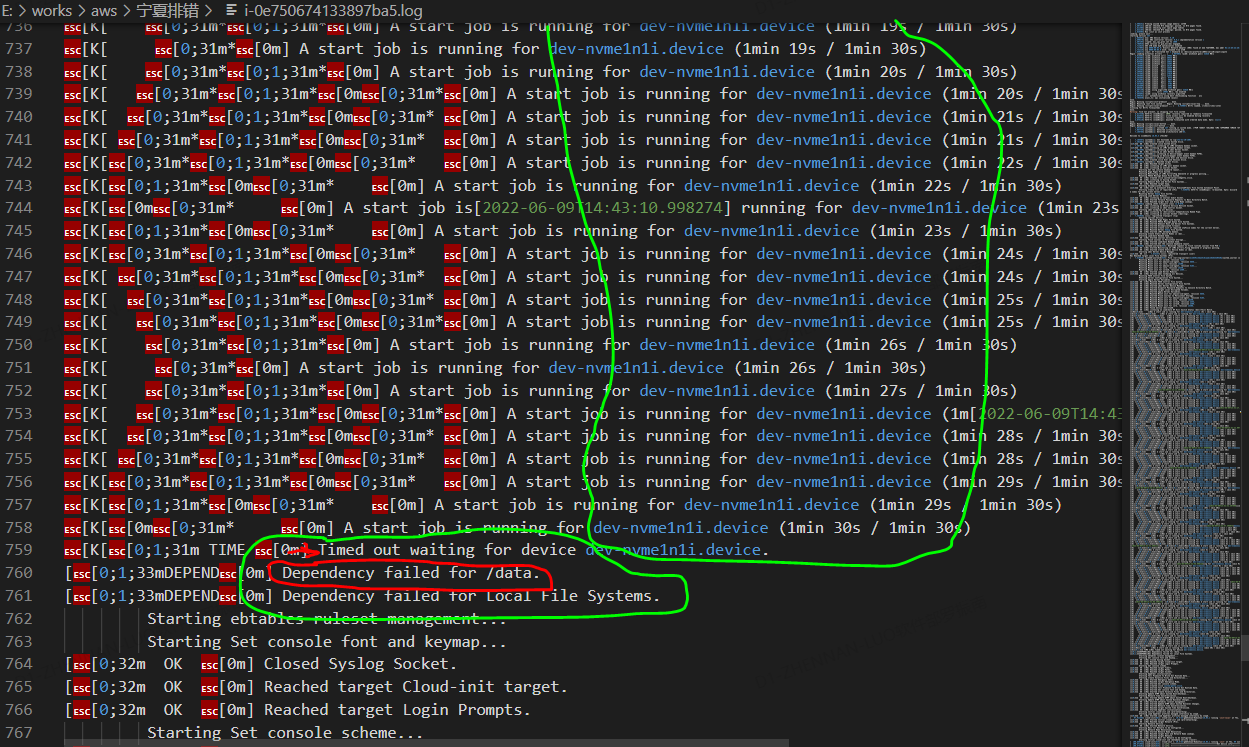Click "Starting Set console font and keymap..."
1249x747 pixels.
(x=326, y=642)
